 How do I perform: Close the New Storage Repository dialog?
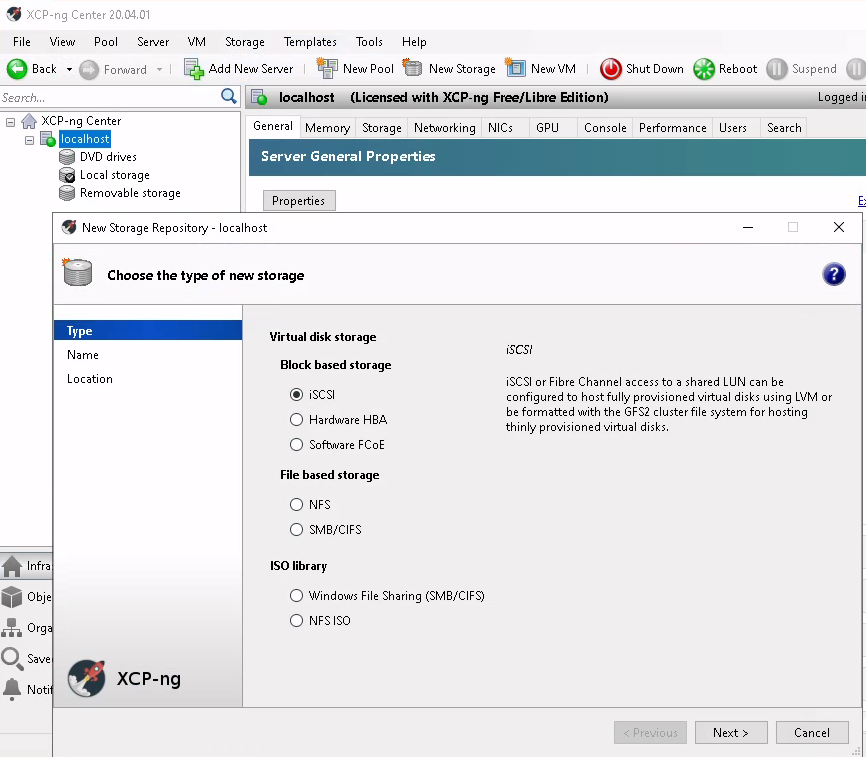[839, 227]
